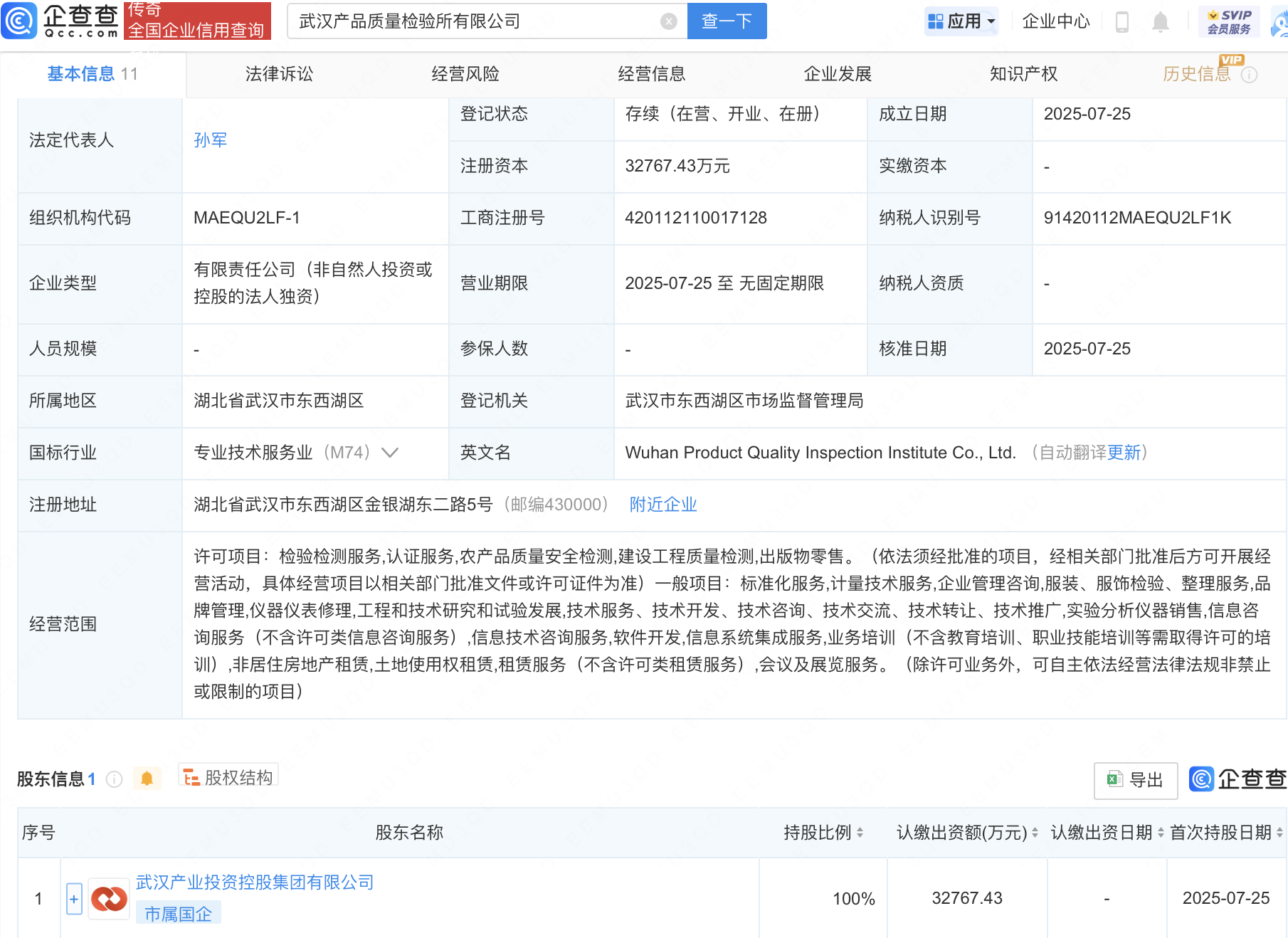This screenshot has width=1288, height=938.
Task: Open legal representative 孙军 profile
Action: click(211, 140)
